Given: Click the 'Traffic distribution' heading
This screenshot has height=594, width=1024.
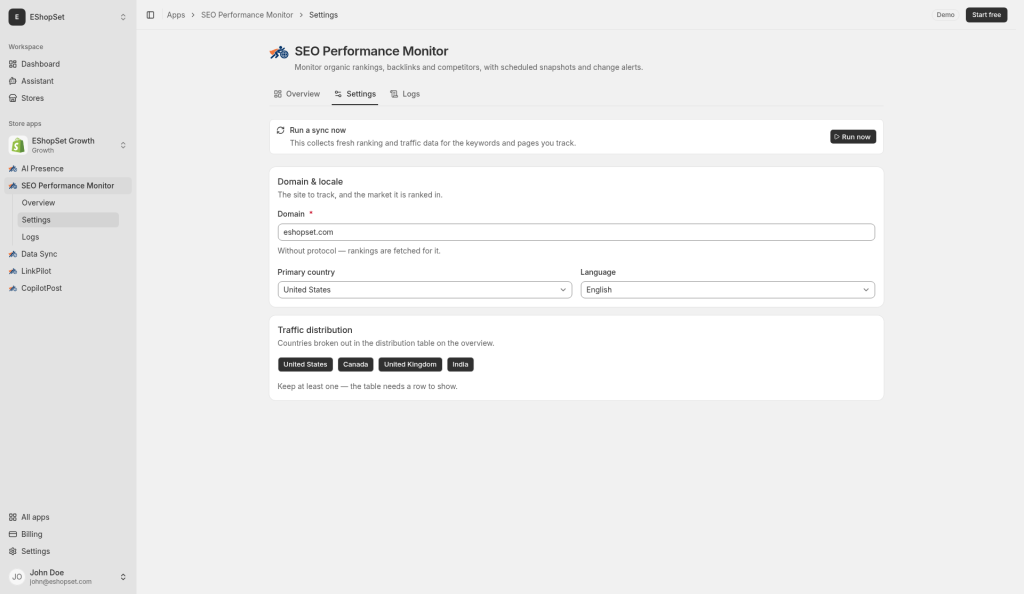Looking at the screenshot, I should tap(315, 330).
